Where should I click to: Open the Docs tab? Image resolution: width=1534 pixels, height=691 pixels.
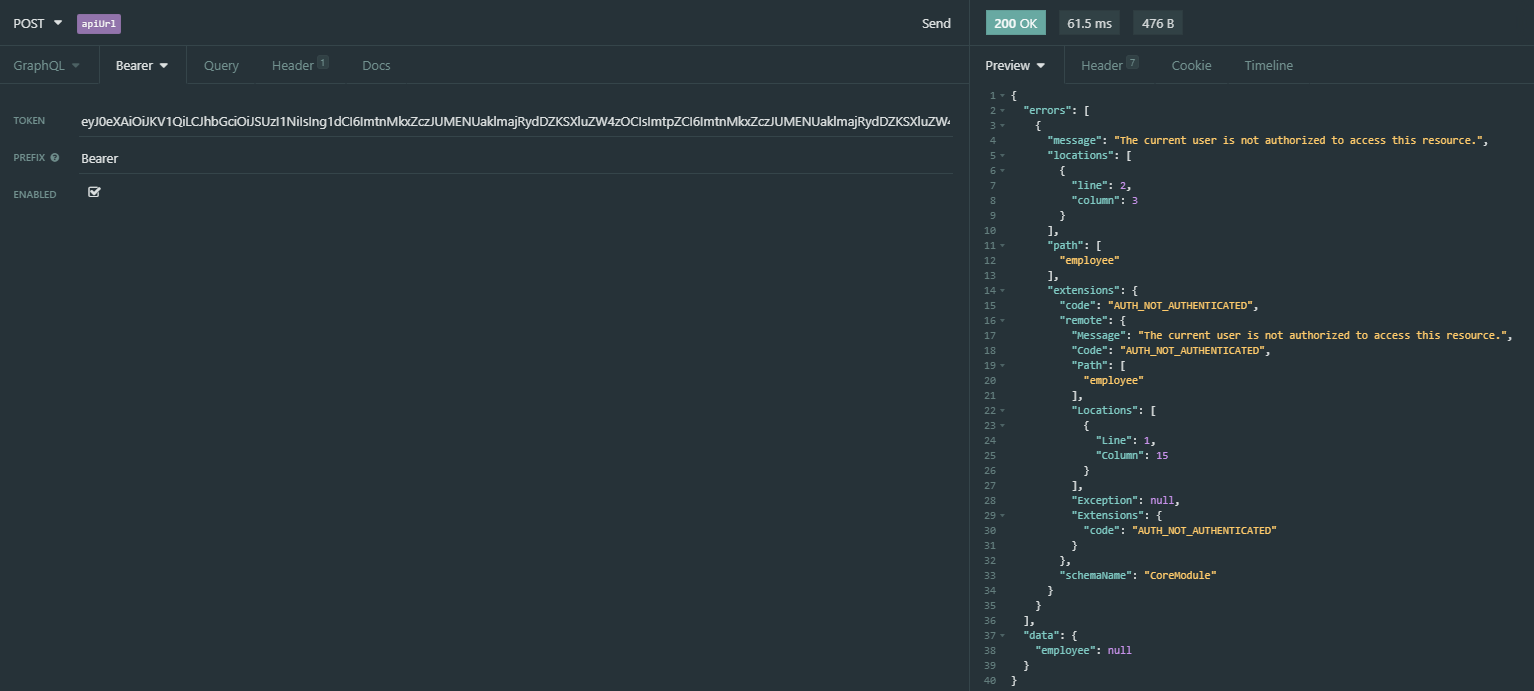pyautogui.click(x=376, y=64)
